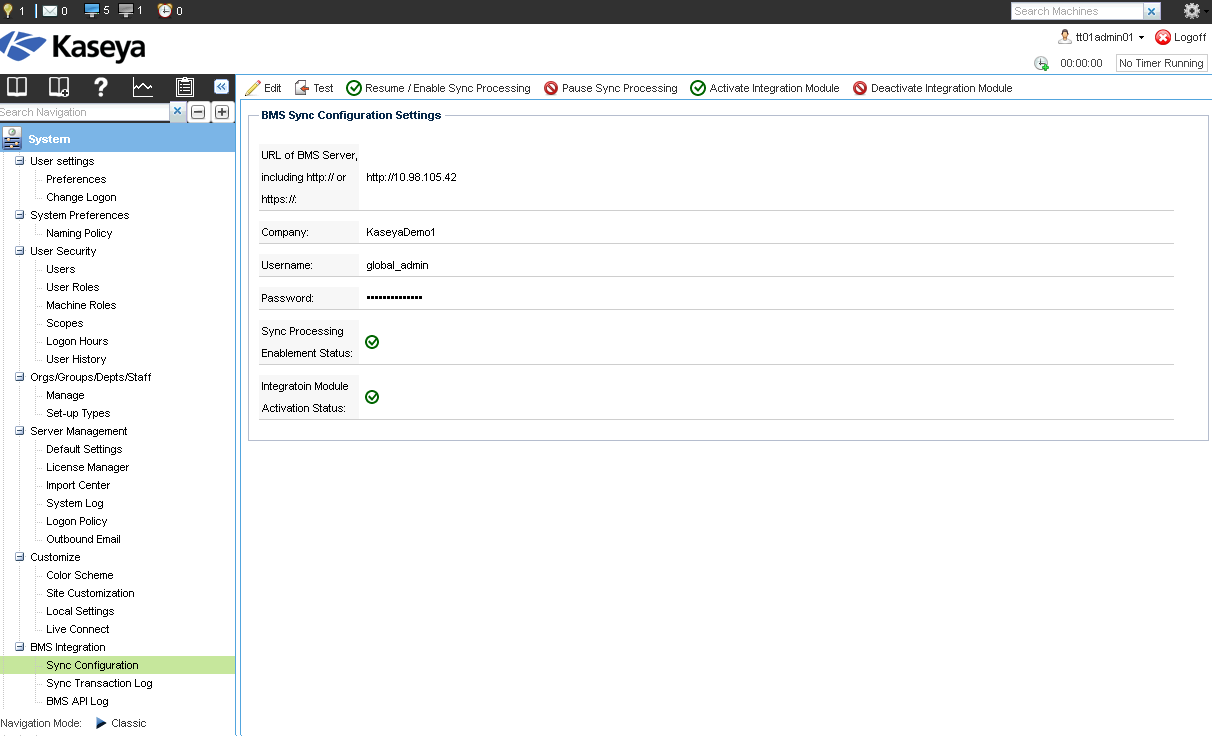This screenshot has width=1212, height=736.
Task: Open Live Connect page
Action: [x=78, y=629]
